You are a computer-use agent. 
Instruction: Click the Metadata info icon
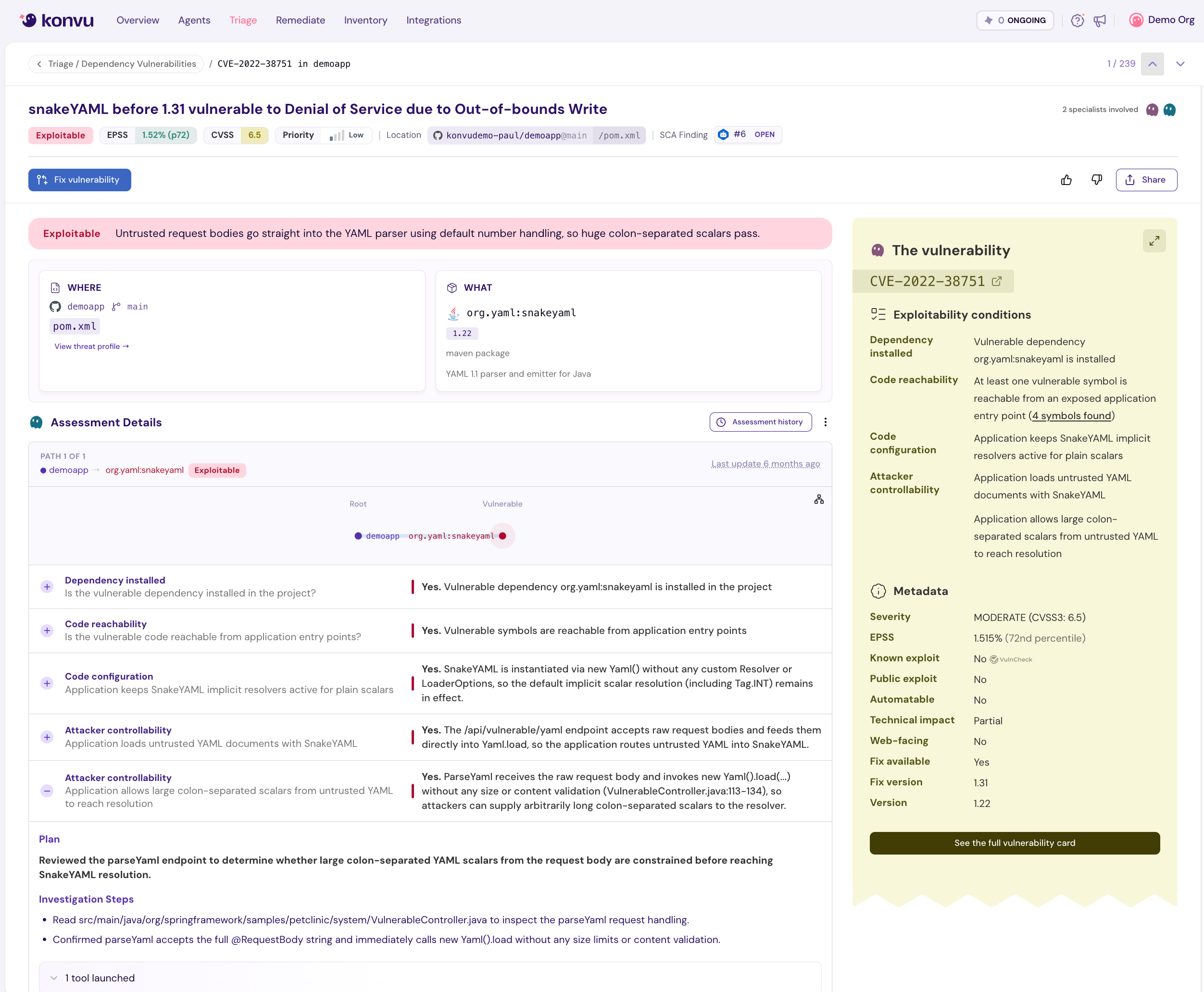(878, 591)
